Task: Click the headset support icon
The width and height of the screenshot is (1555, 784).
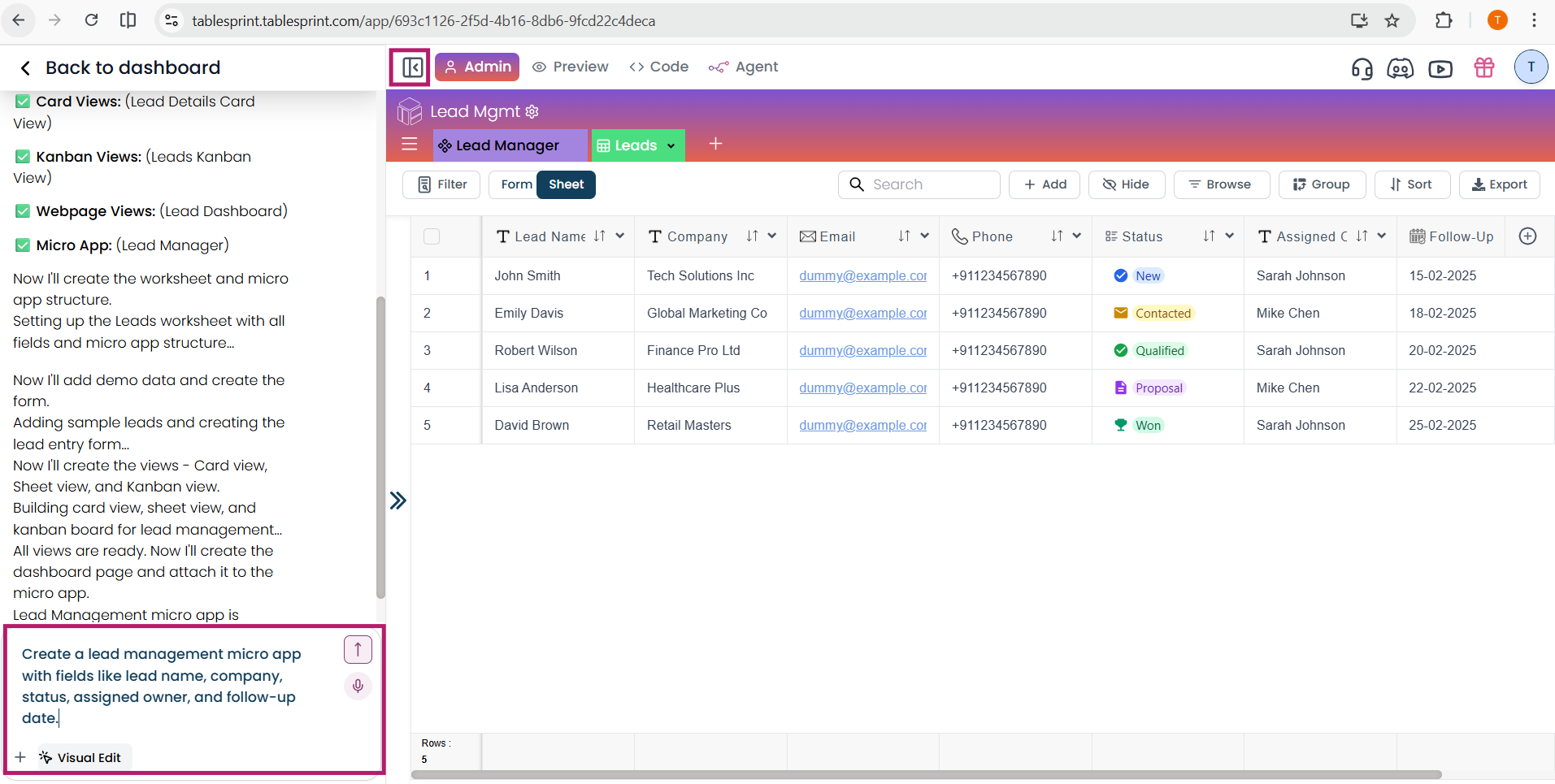Action: click(x=1362, y=68)
